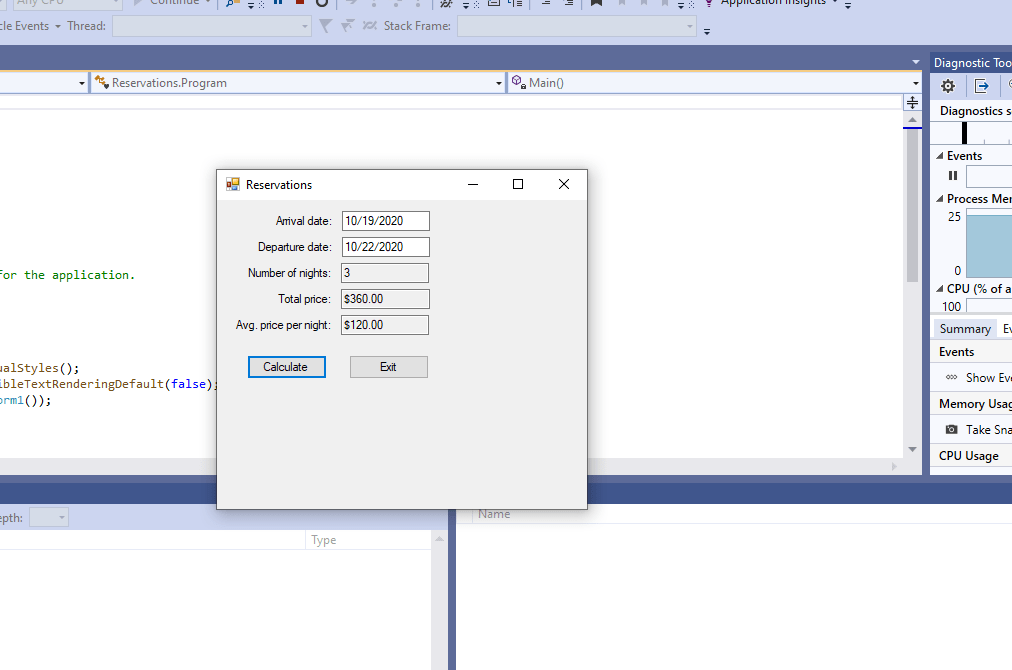Click the camera icon beside Take Snapshot
The image size is (1012, 670).
pos(951,429)
